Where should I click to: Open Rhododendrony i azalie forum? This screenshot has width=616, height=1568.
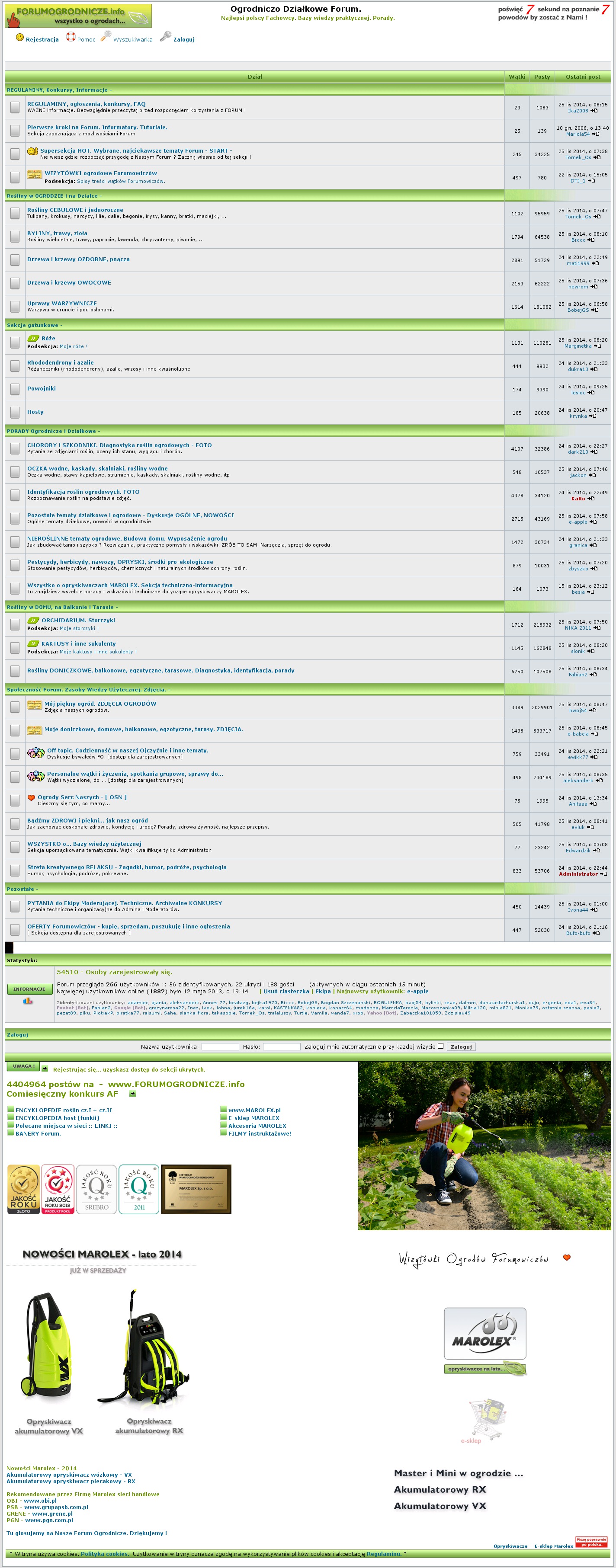pos(60,362)
